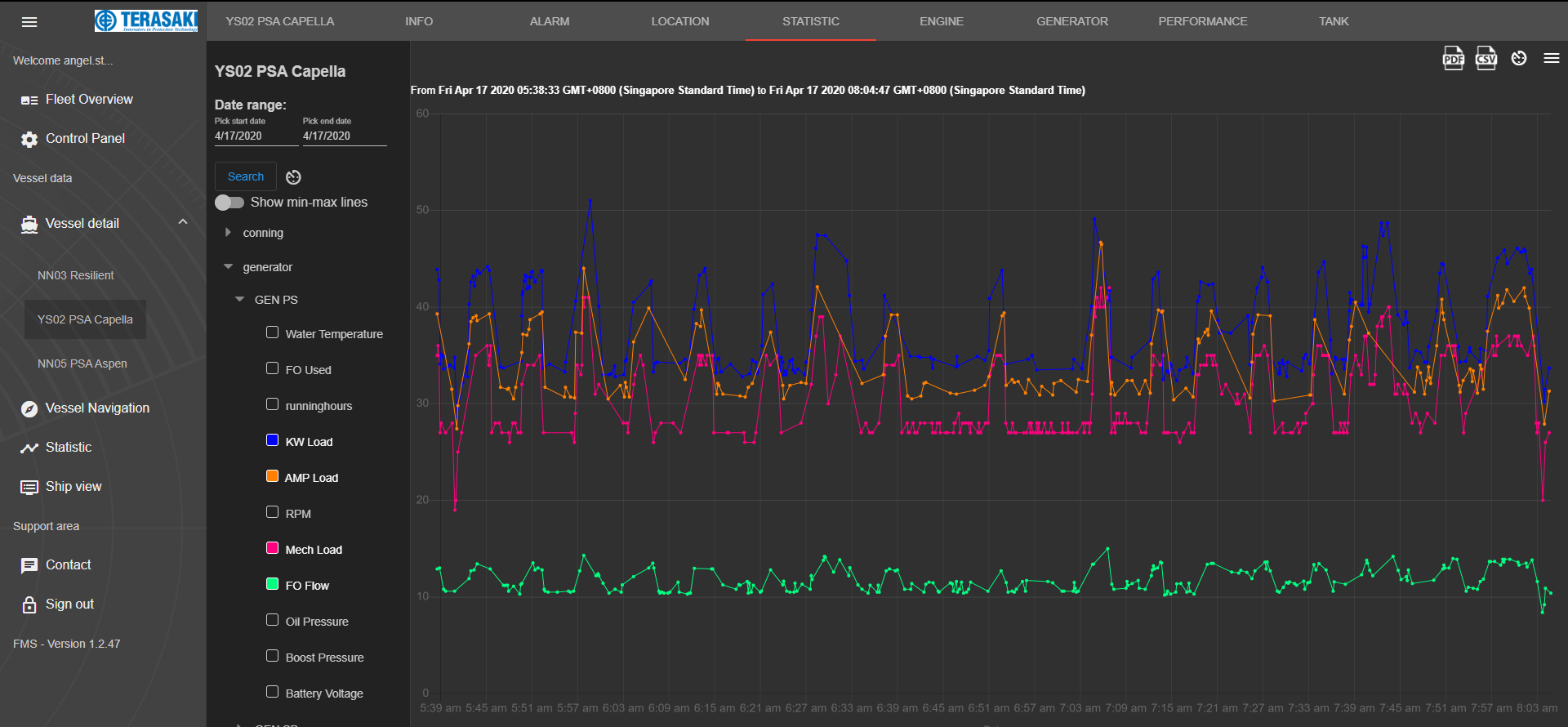This screenshot has width=1568, height=727.
Task: Click the Sign out lock icon
Action: click(x=29, y=604)
